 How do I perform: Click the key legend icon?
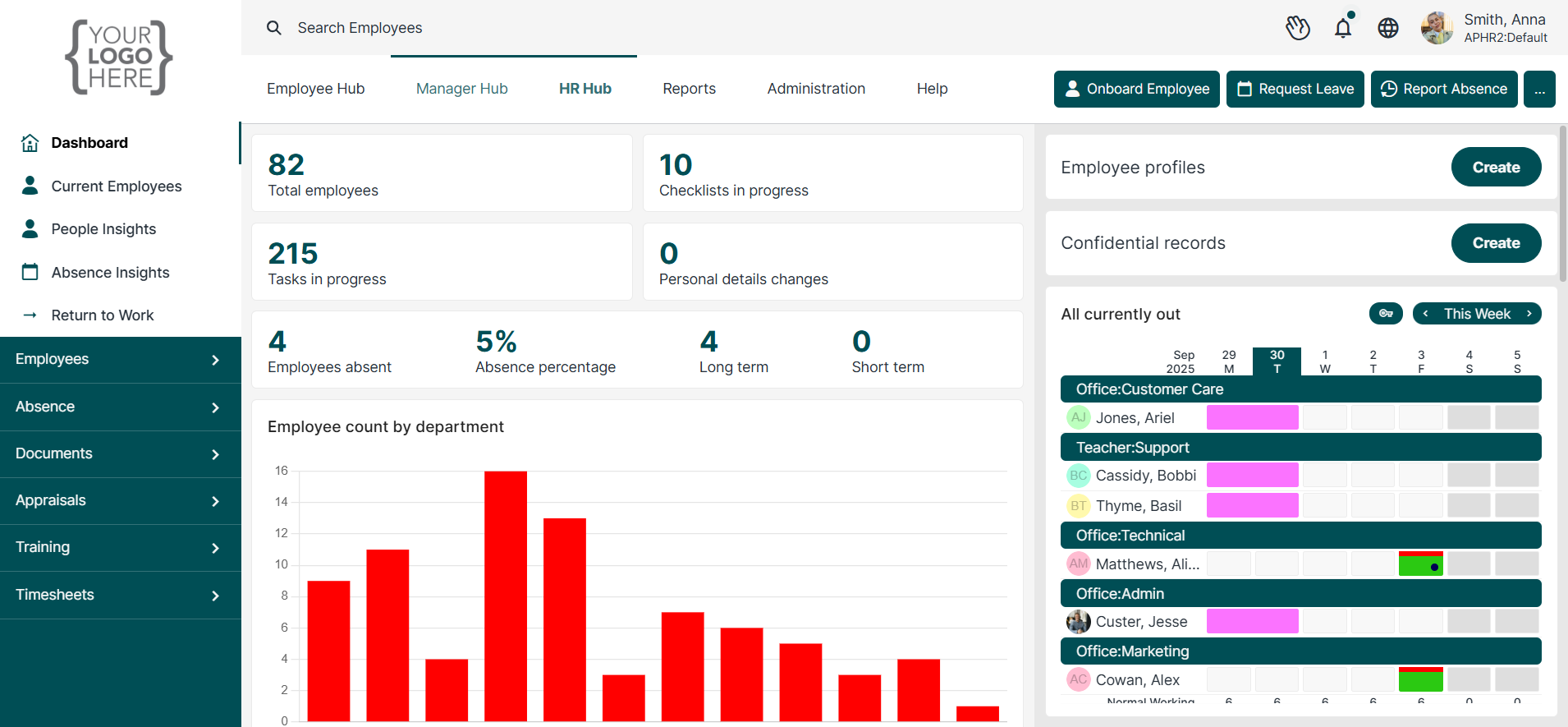[x=1386, y=314]
